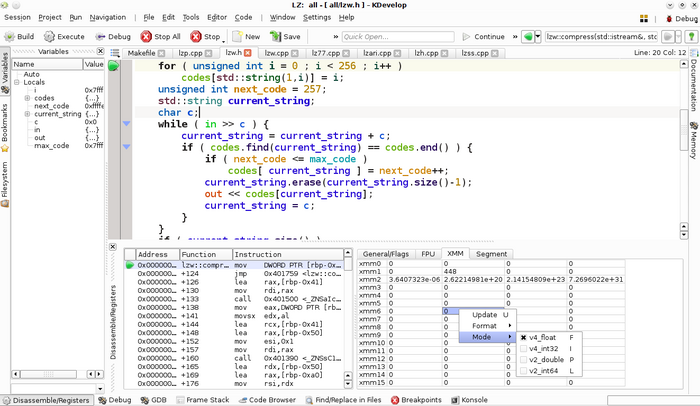Switch to the lzw.cpp editor tab
Viewport: 700px width, 406px height.
(276, 53)
